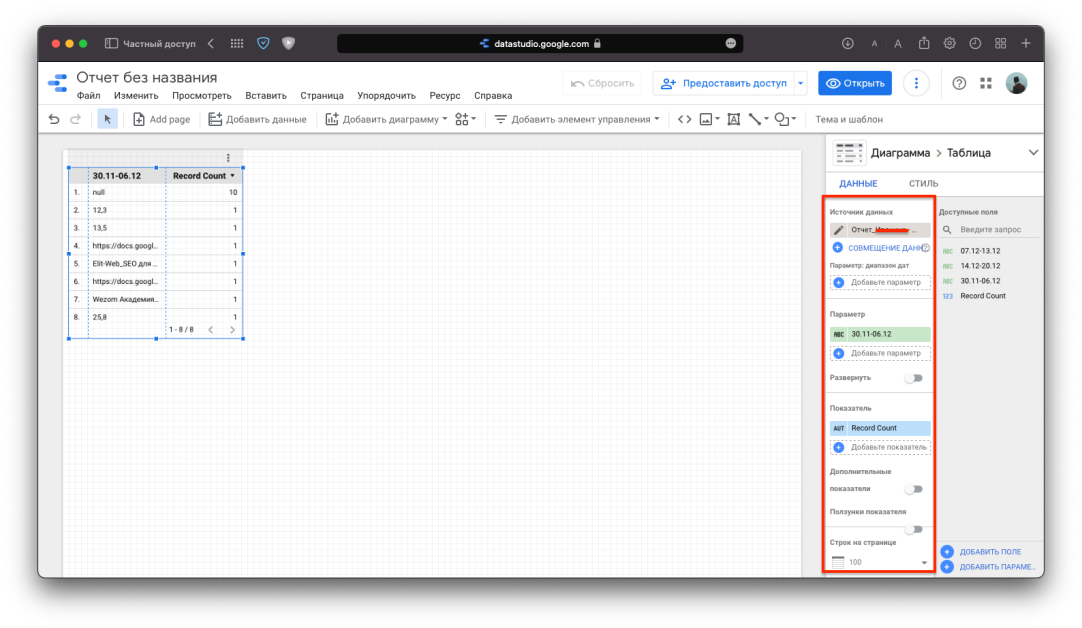Click the Введите запрос search field
Image resolution: width=1082 pixels, height=628 pixels.
point(990,230)
